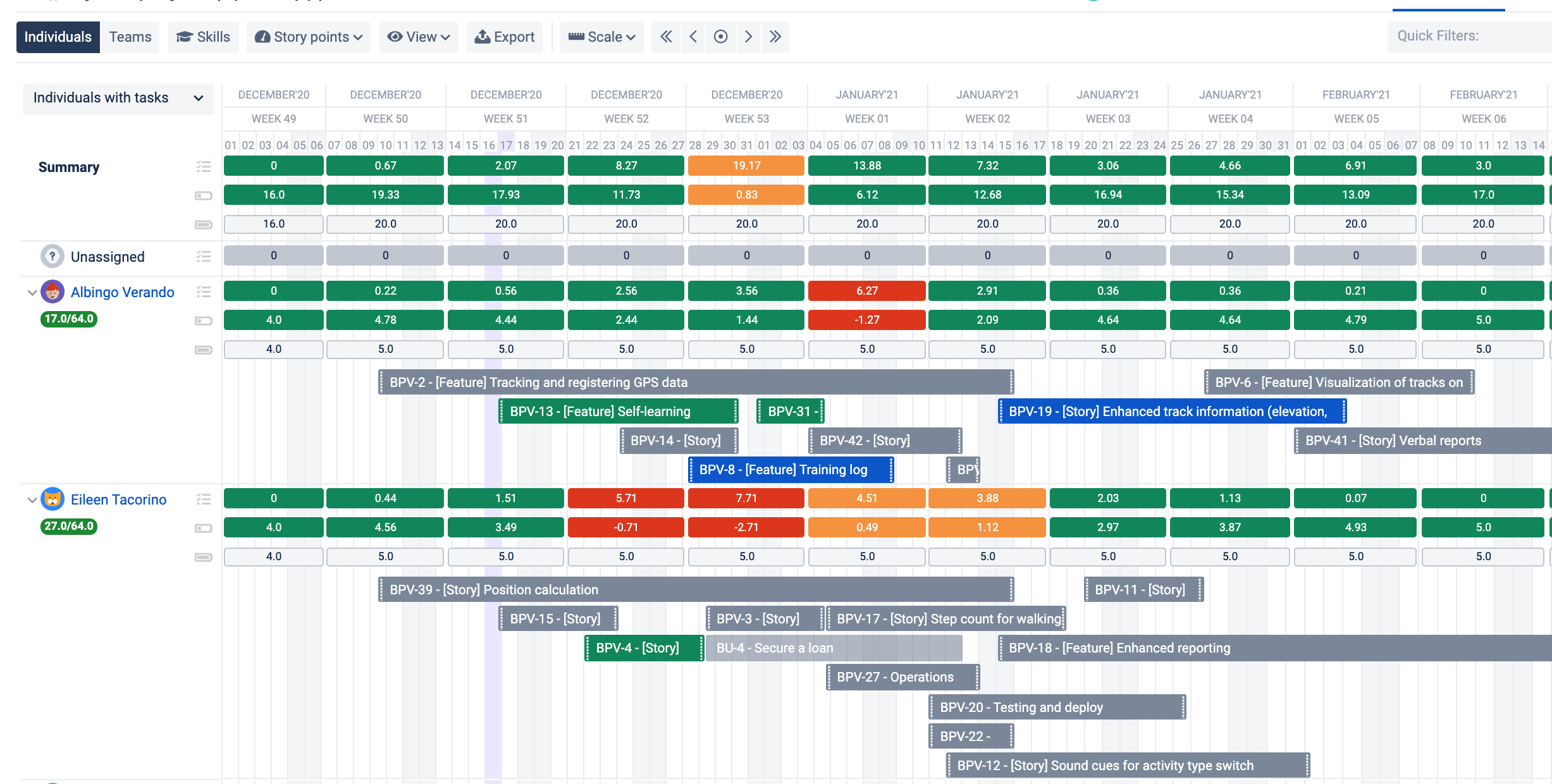
Task: Click the Individuals tab
Action: (58, 36)
